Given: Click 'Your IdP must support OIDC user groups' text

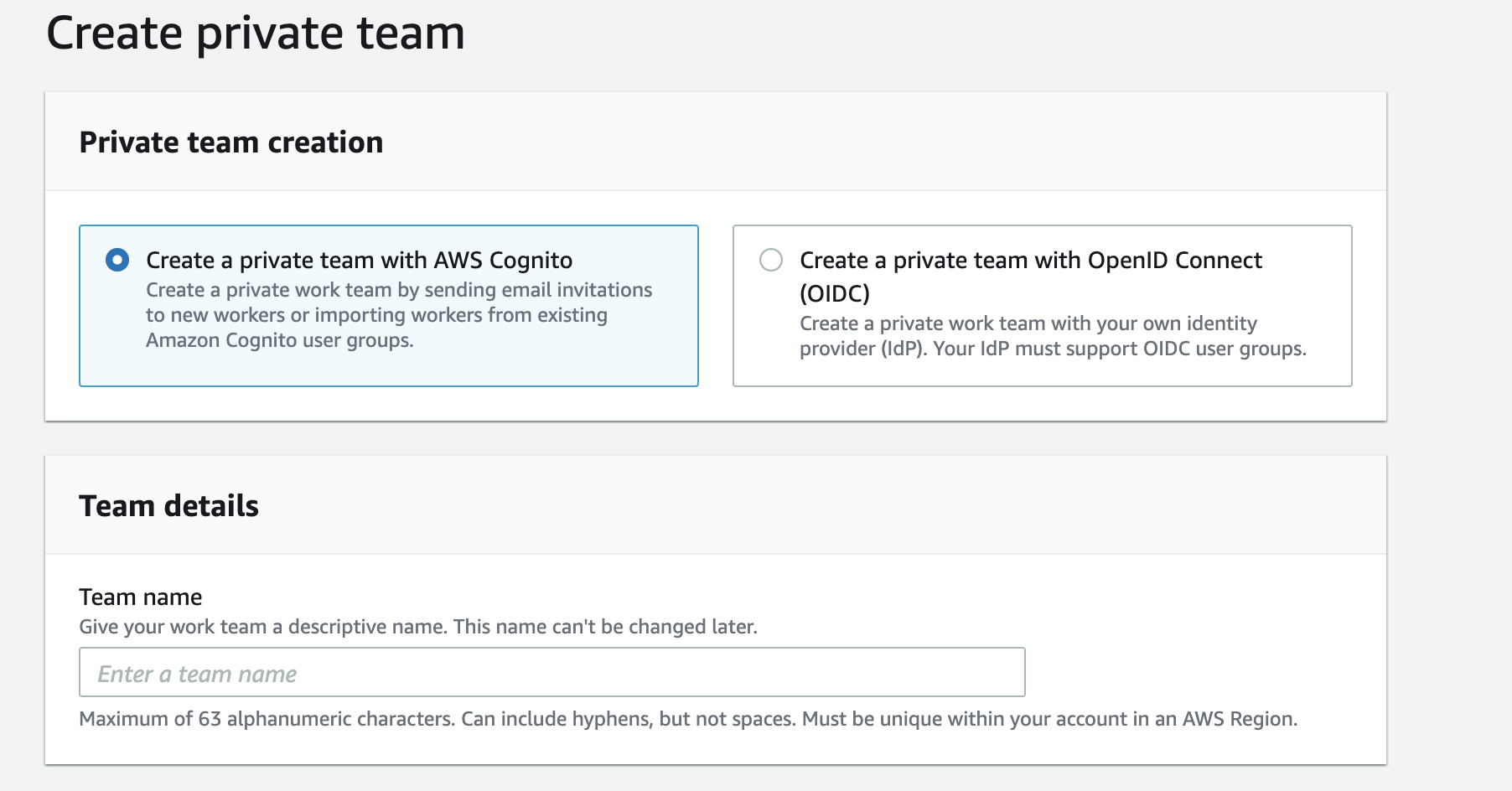Looking at the screenshot, I should pos(1120,349).
